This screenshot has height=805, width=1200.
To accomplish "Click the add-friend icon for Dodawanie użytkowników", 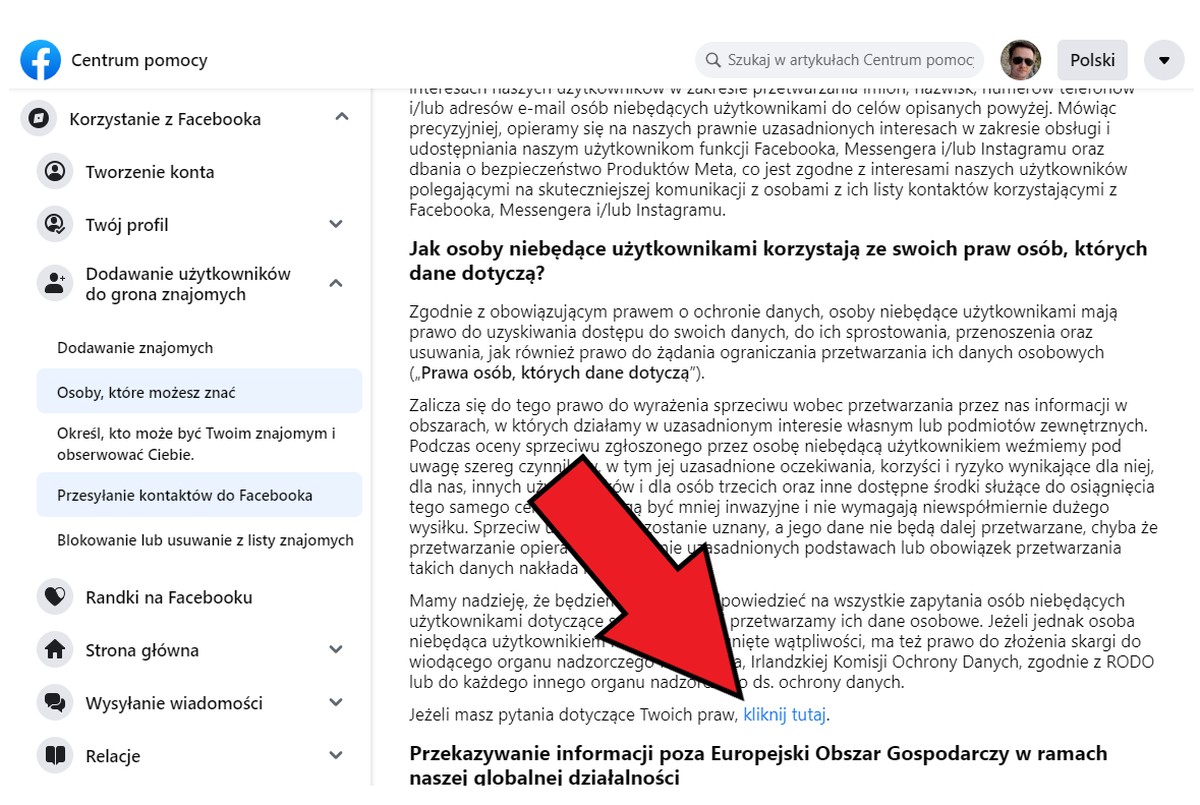I will [55, 284].
